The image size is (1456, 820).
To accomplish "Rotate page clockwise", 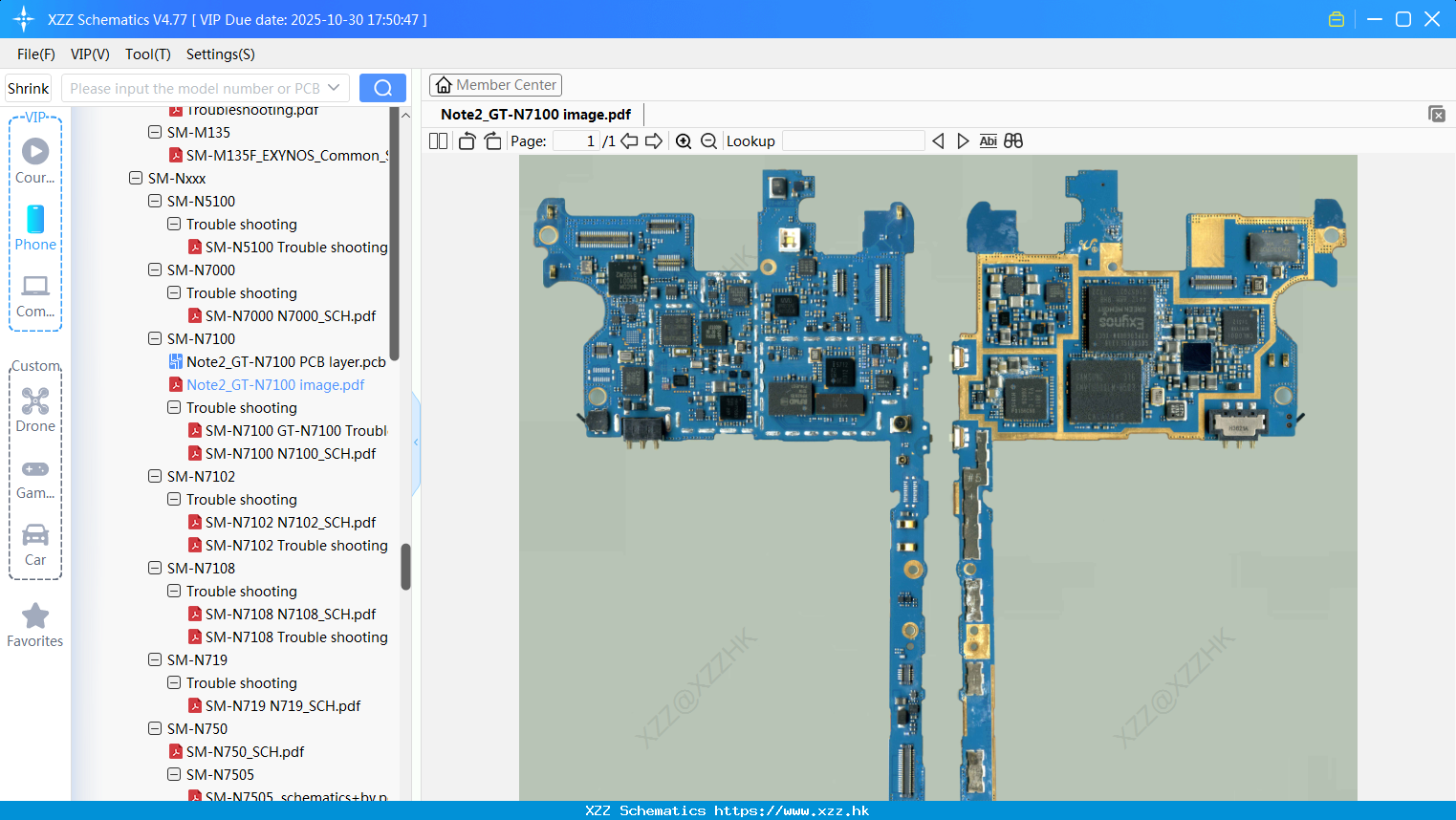I will (492, 141).
